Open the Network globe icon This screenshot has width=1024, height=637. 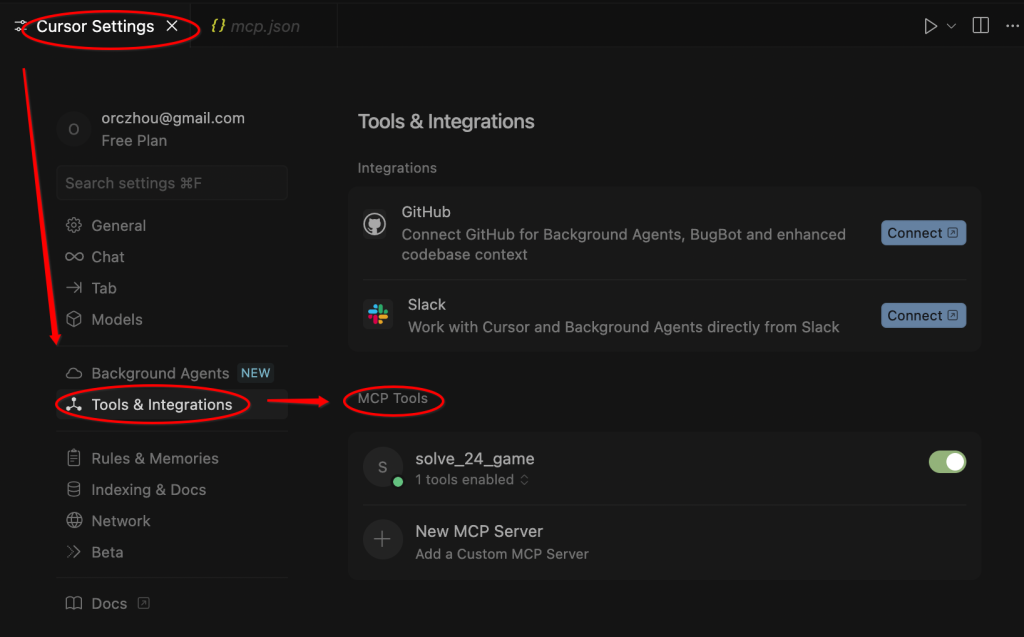[x=73, y=520]
